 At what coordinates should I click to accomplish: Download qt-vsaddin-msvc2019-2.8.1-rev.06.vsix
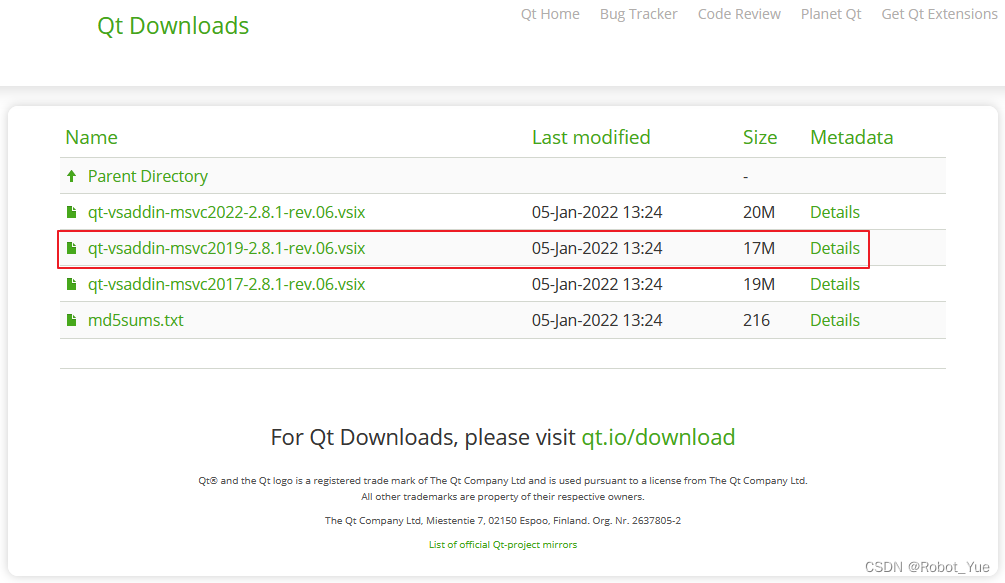(x=226, y=248)
